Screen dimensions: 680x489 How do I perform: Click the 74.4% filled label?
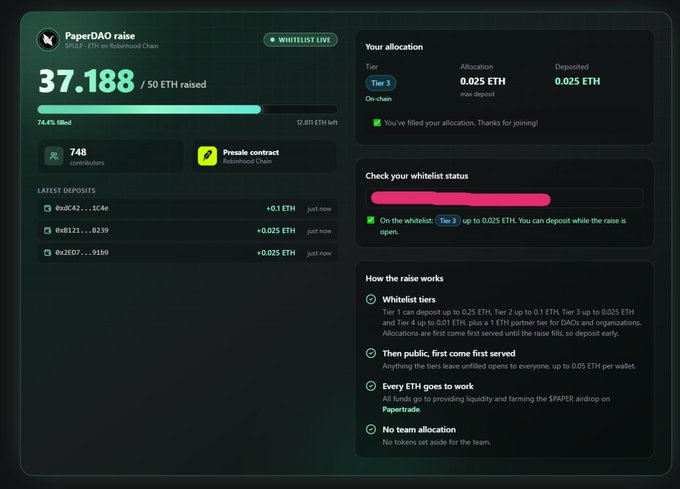tap(54, 123)
